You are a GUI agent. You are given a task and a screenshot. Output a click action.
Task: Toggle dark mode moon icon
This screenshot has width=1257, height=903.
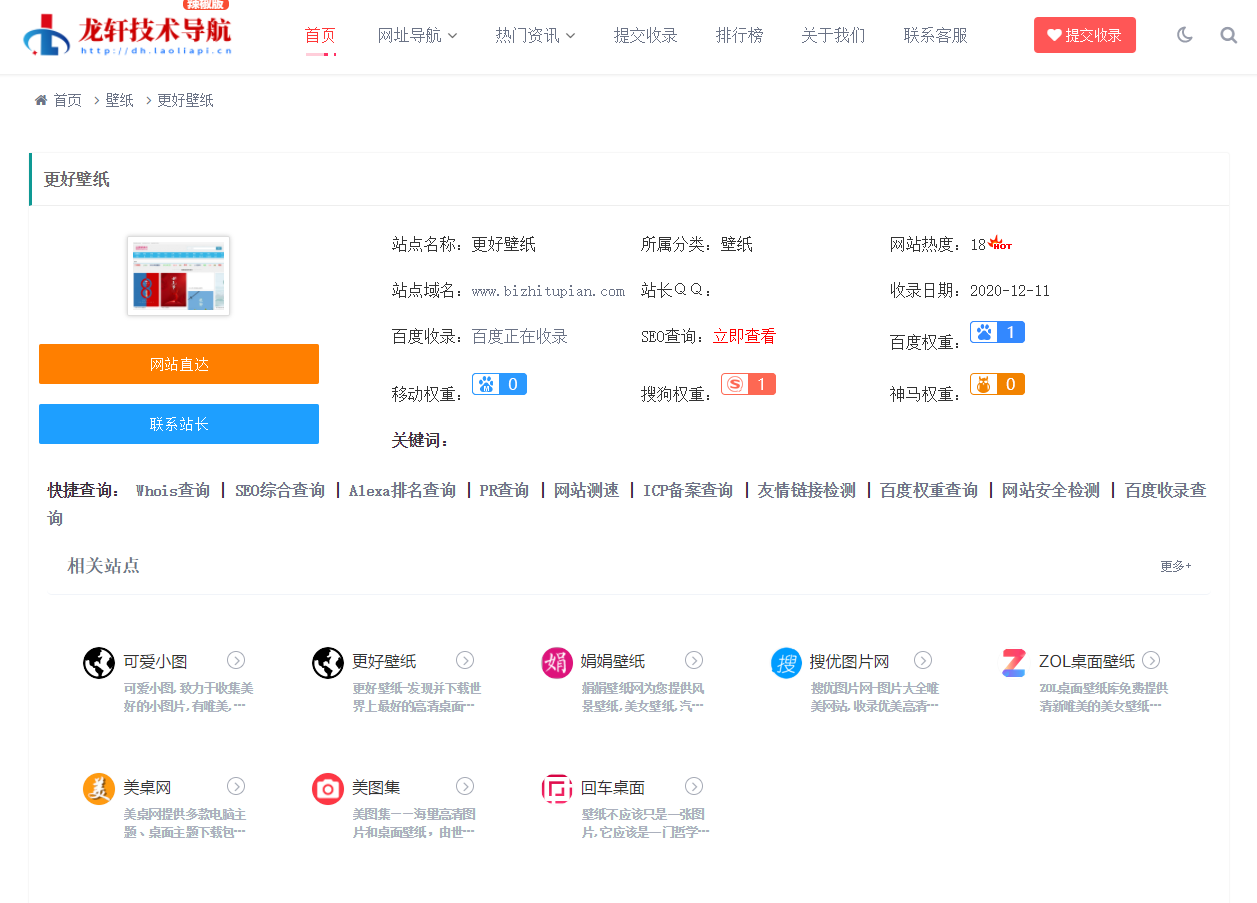point(1185,35)
